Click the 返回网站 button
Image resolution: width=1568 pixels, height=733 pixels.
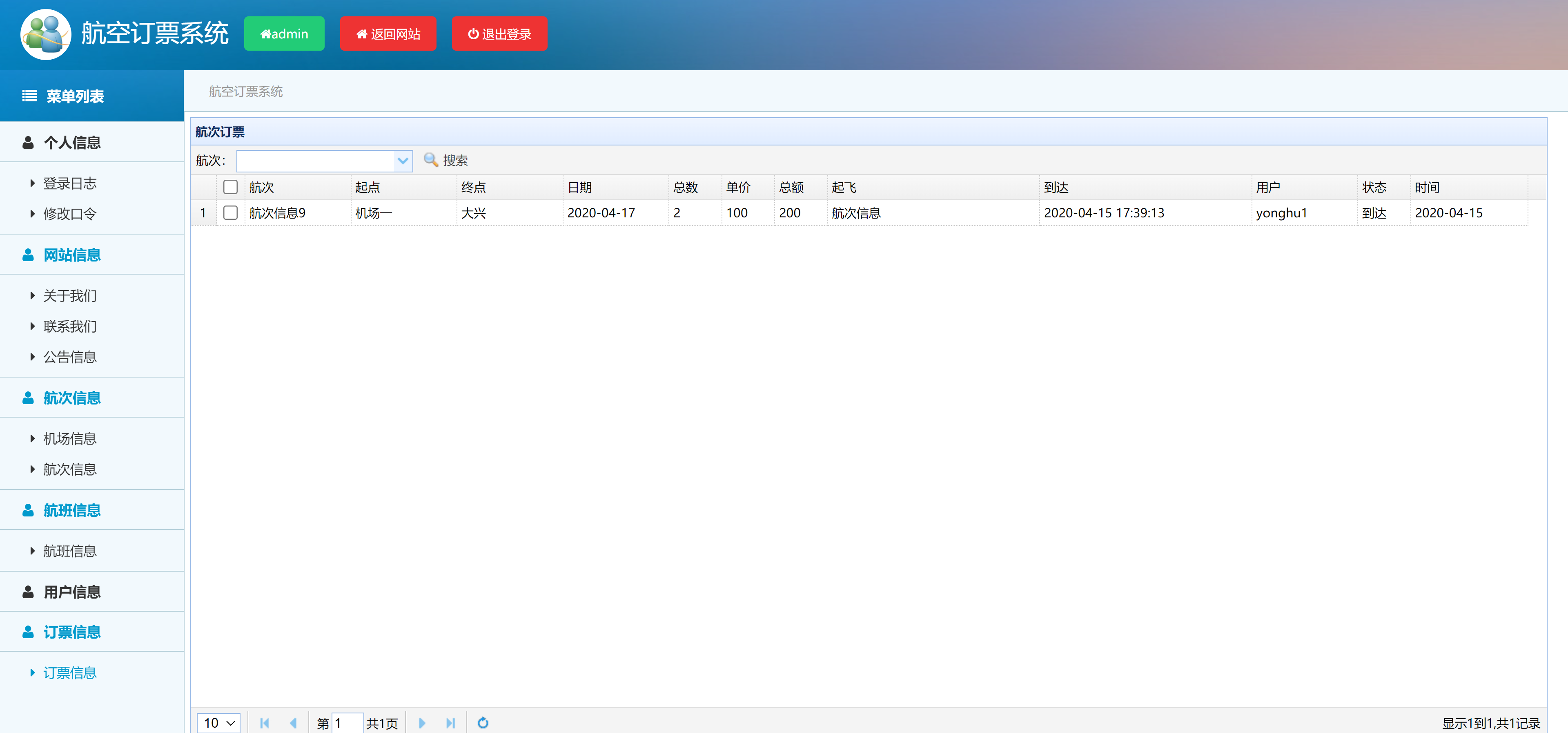click(x=388, y=34)
